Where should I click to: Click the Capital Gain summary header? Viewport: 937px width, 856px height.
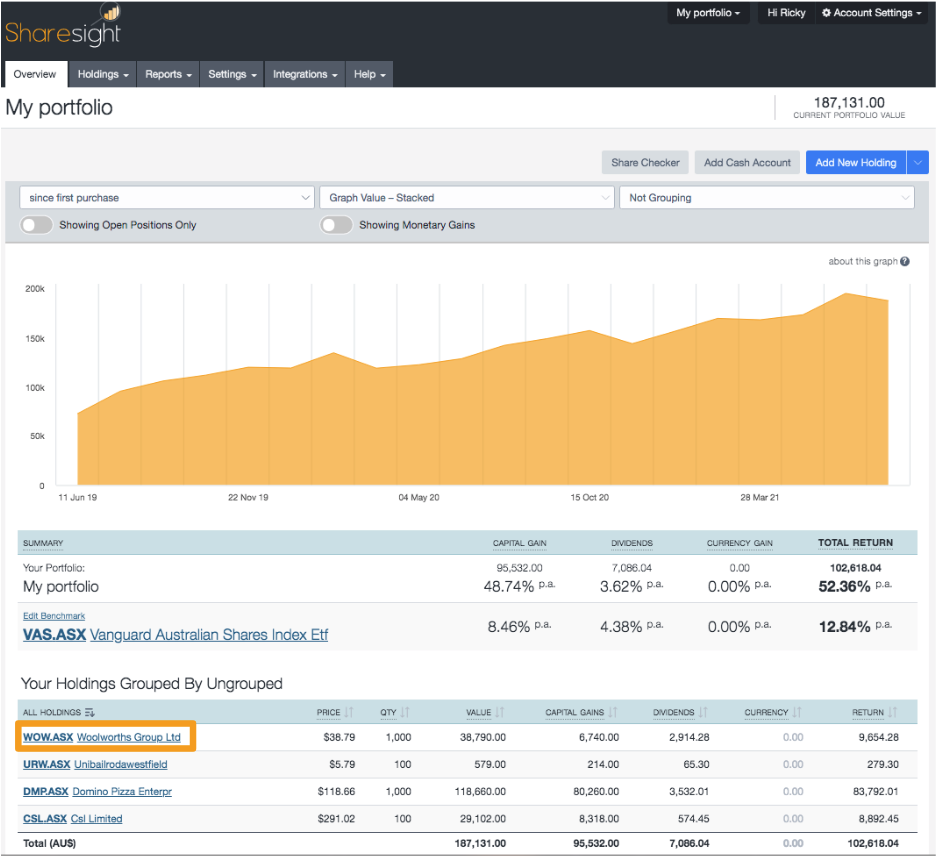pyautogui.click(x=519, y=543)
